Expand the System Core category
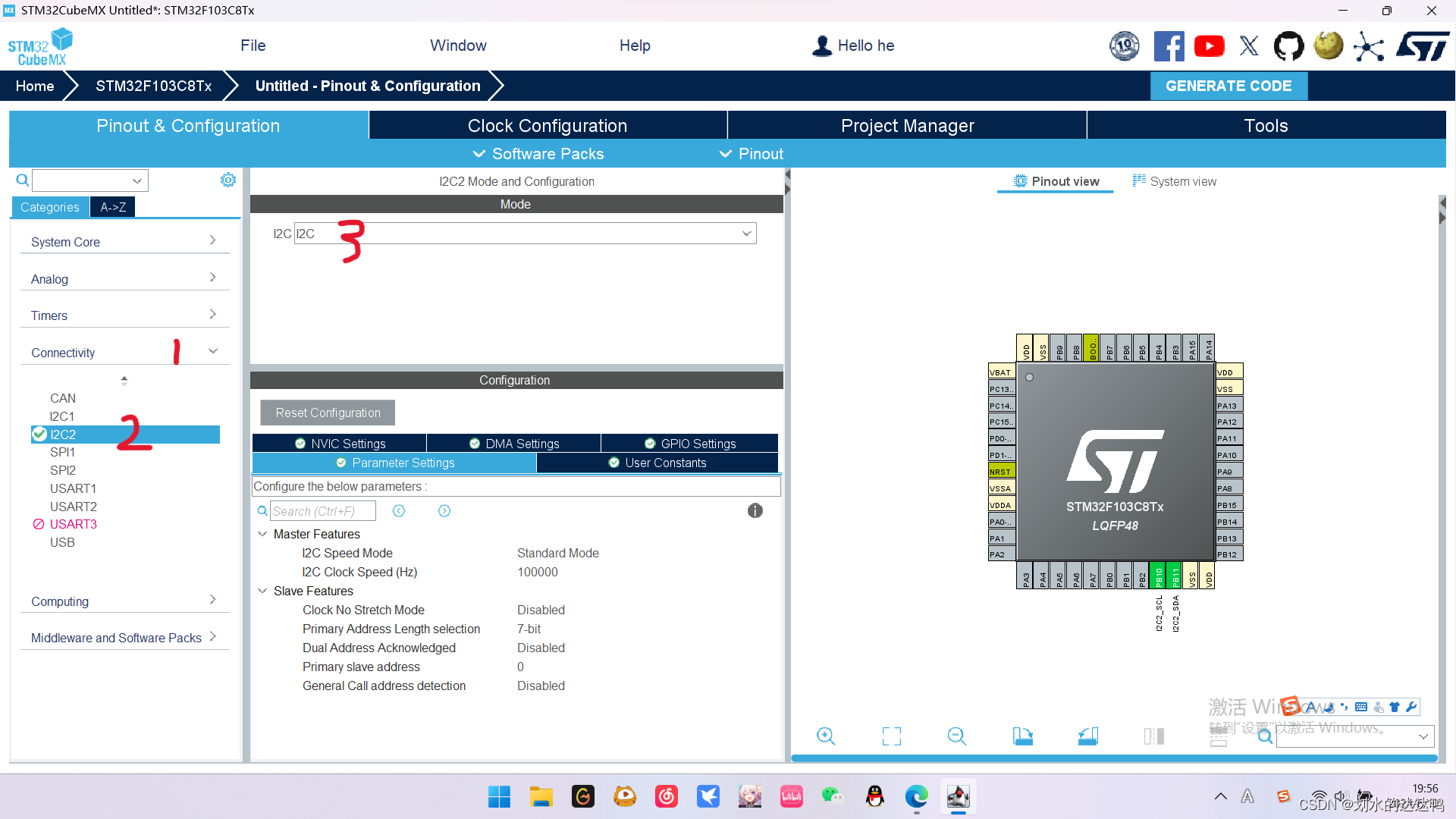The image size is (1456, 819). pyautogui.click(x=124, y=242)
